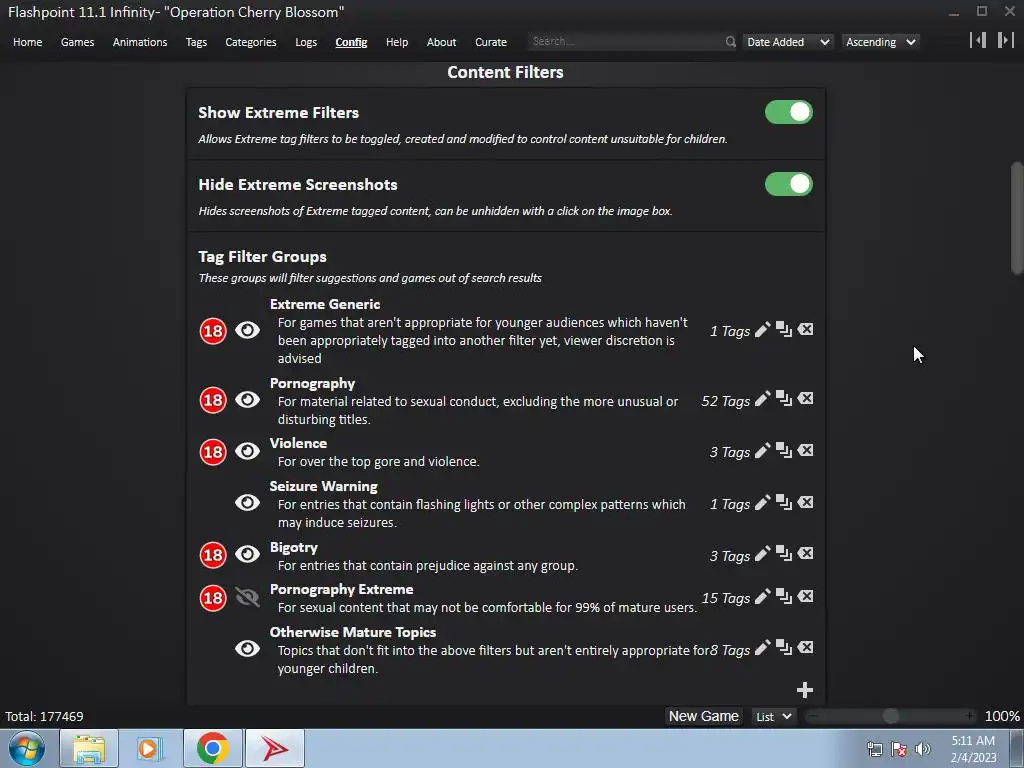Delete the Seizure Warning filter group
This screenshot has width=1024, height=768.
click(806, 502)
